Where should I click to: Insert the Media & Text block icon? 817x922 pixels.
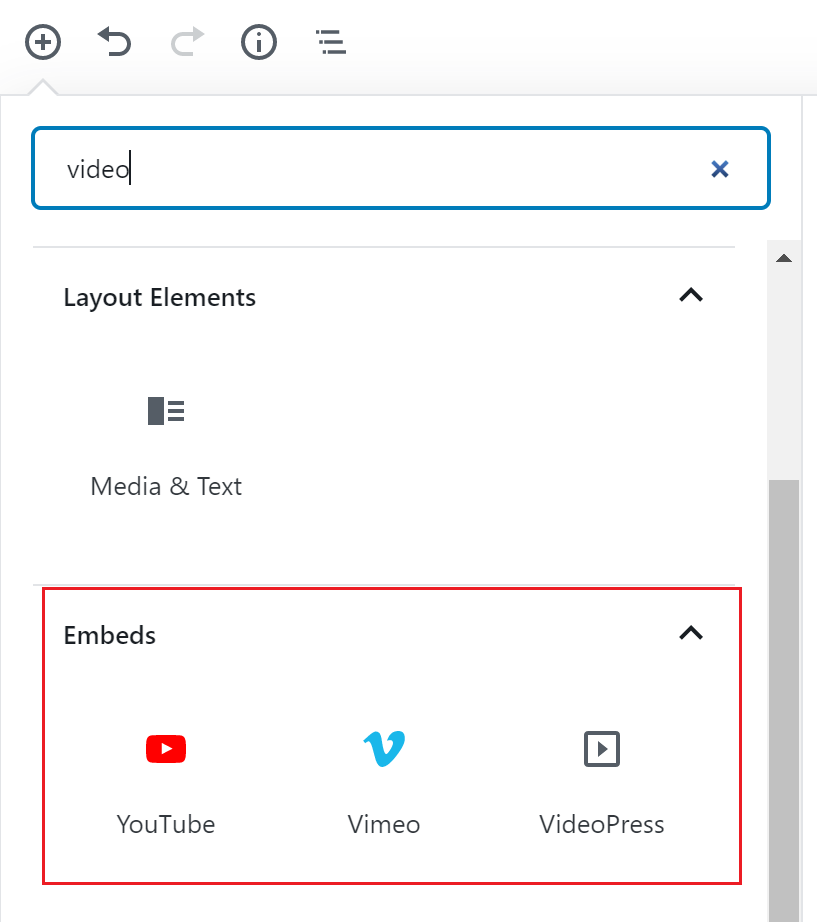pos(166,410)
